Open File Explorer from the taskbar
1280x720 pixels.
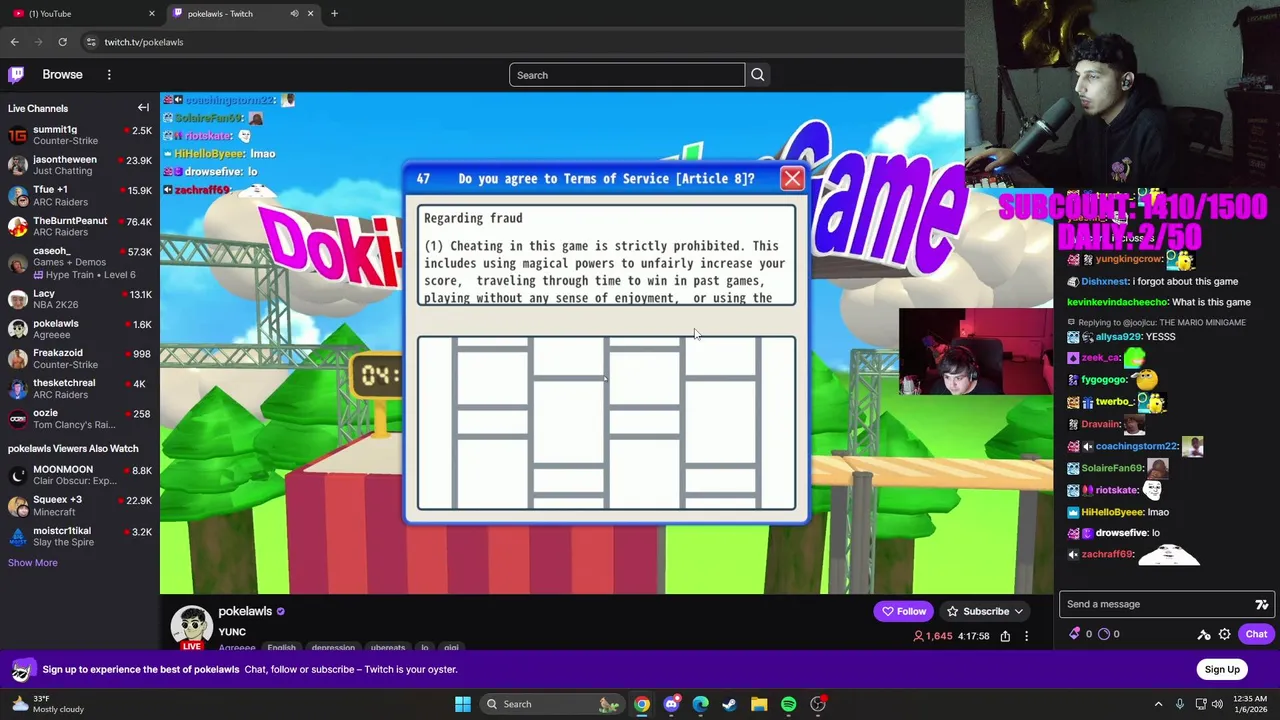click(759, 704)
